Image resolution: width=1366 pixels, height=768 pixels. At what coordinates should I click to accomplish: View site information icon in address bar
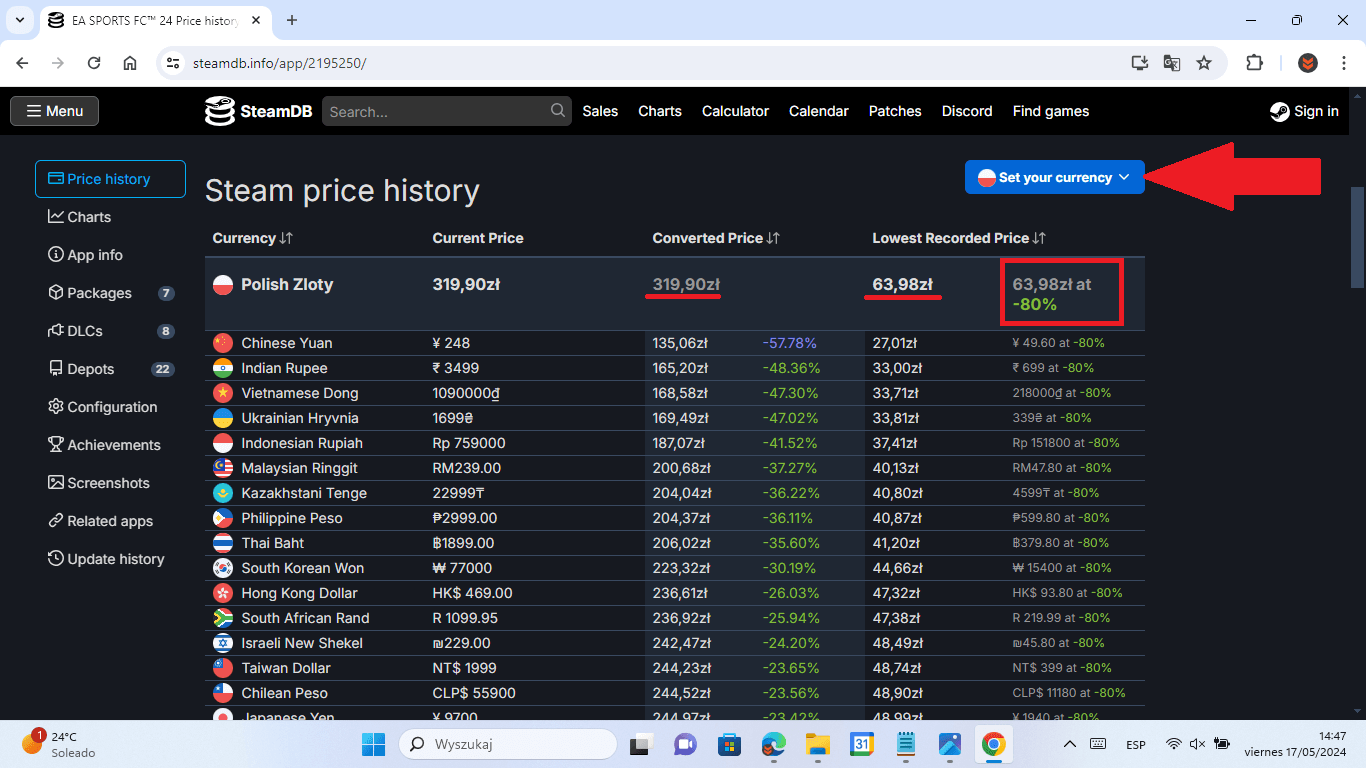point(172,63)
